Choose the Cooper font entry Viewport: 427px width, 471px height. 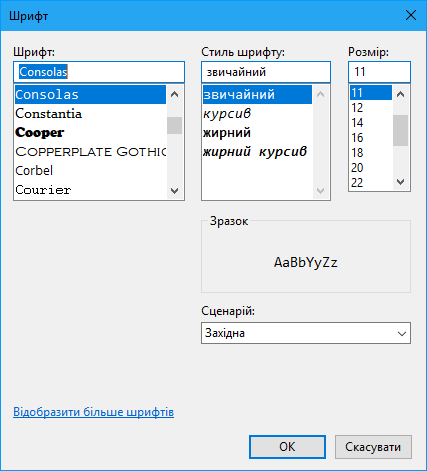(90, 133)
